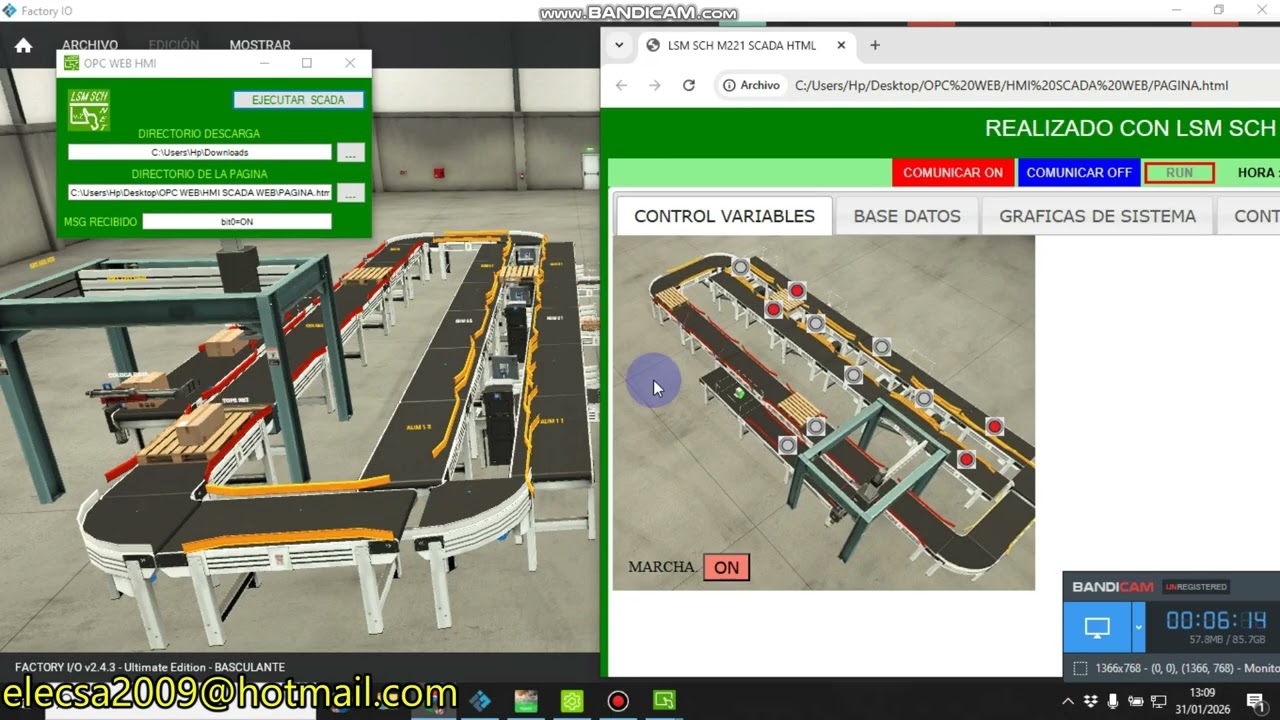
Task: Open a new browser tab
Action: [875, 45]
